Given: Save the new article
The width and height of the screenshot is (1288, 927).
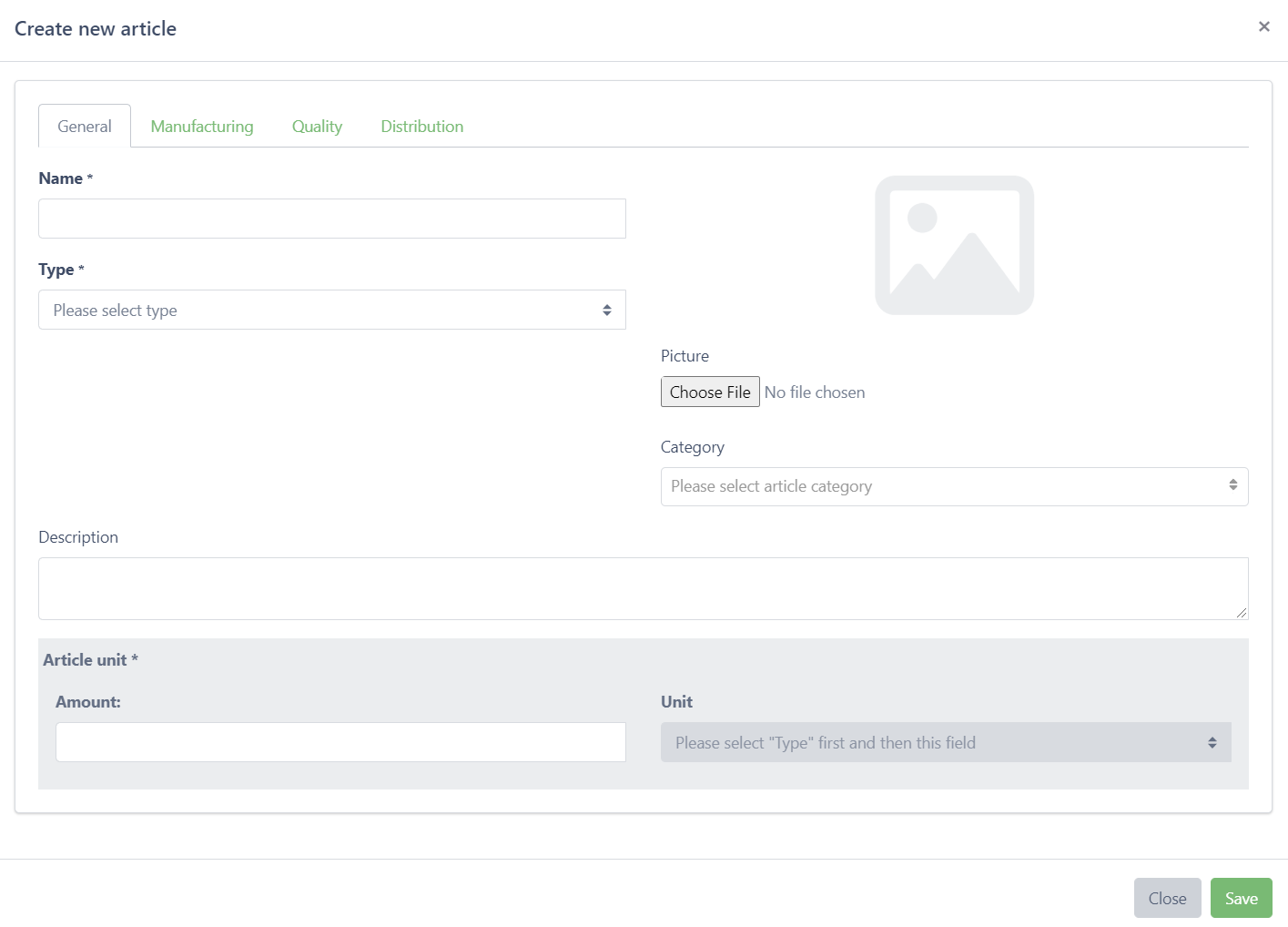Looking at the screenshot, I should click(x=1241, y=898).
